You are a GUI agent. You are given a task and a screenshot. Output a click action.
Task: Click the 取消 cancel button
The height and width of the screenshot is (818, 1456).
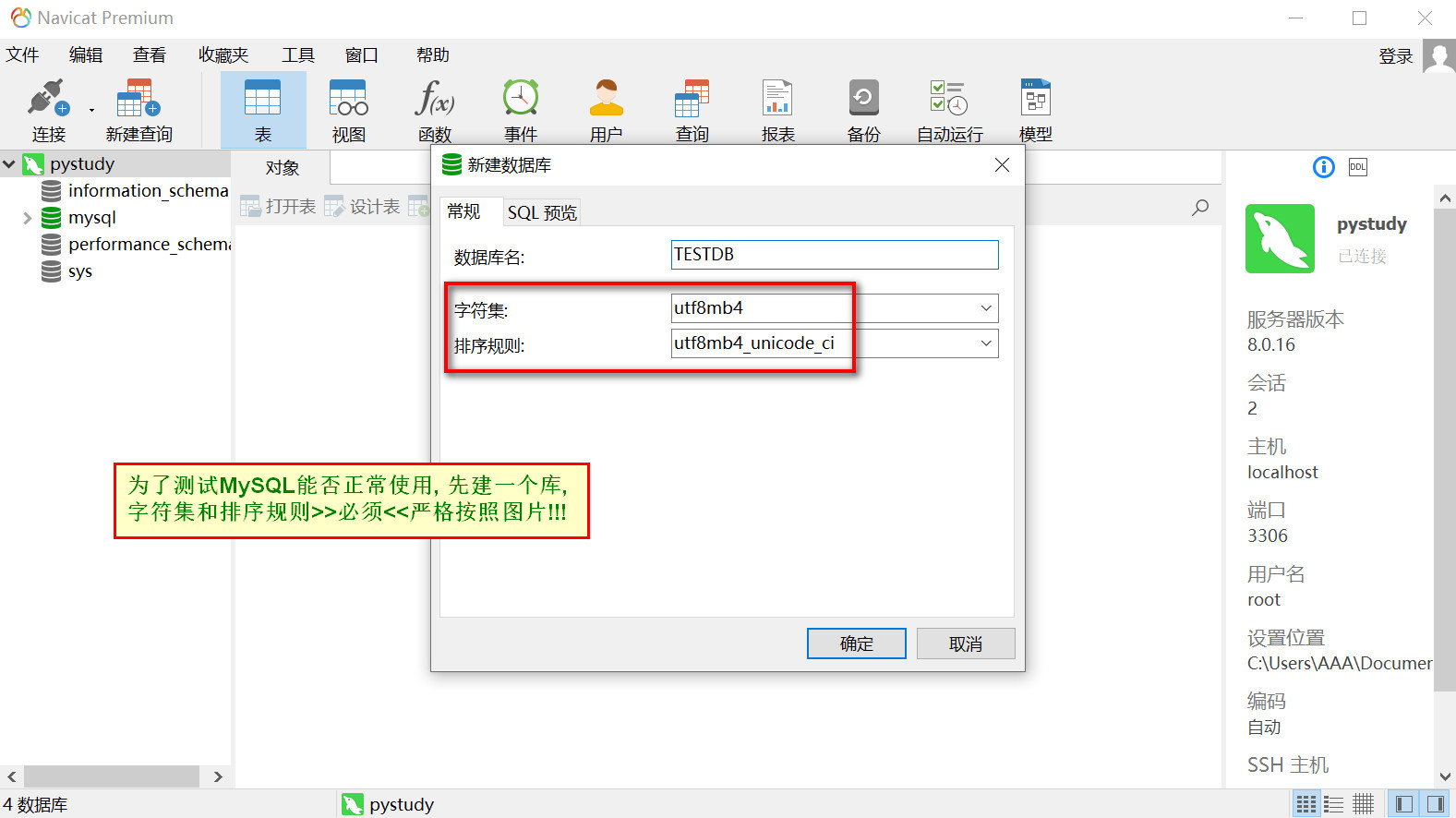click(x=966, y=644)
